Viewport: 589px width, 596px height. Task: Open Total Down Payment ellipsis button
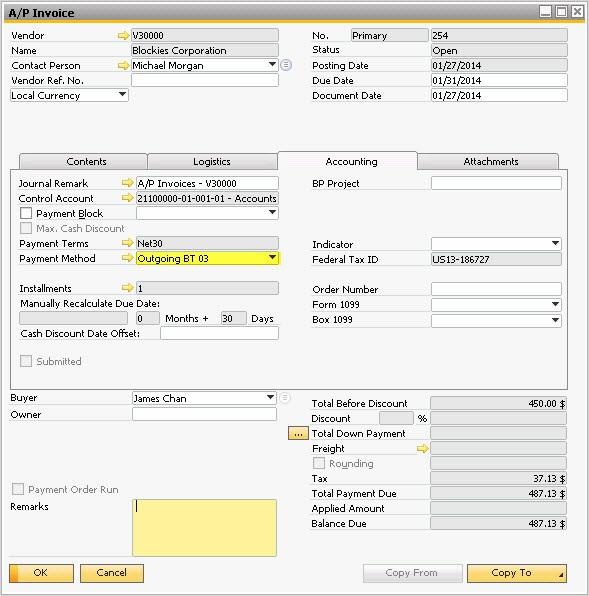(298, 434)
